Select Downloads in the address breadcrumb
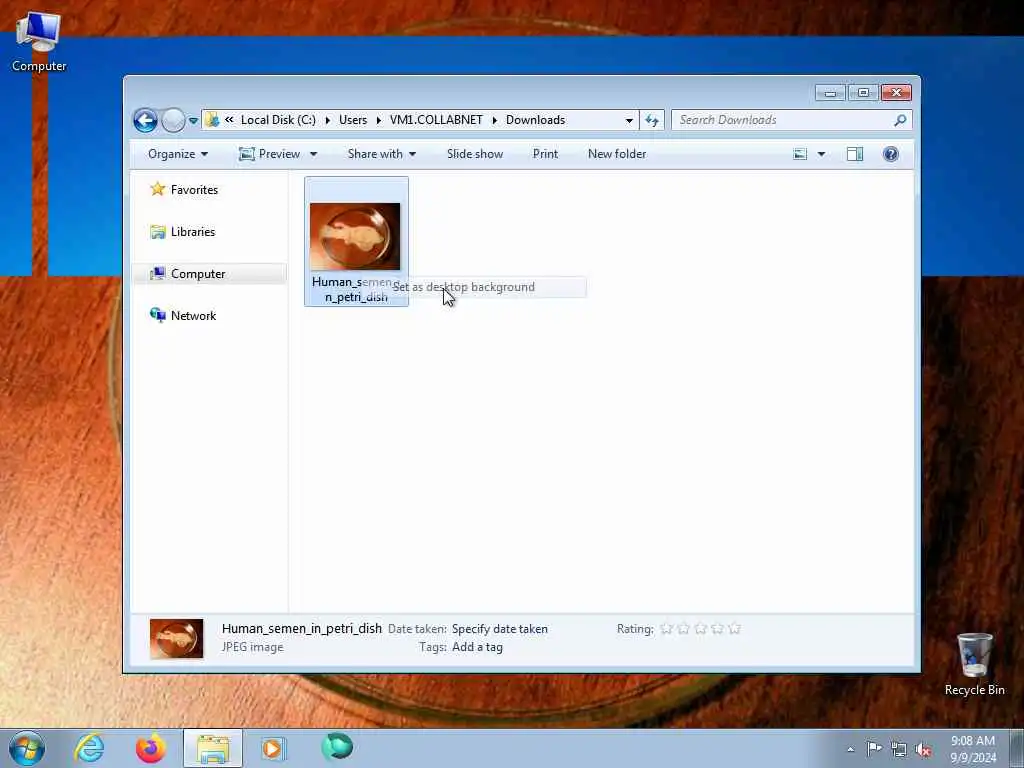The image size is (1024, 768). pos(536,120)
